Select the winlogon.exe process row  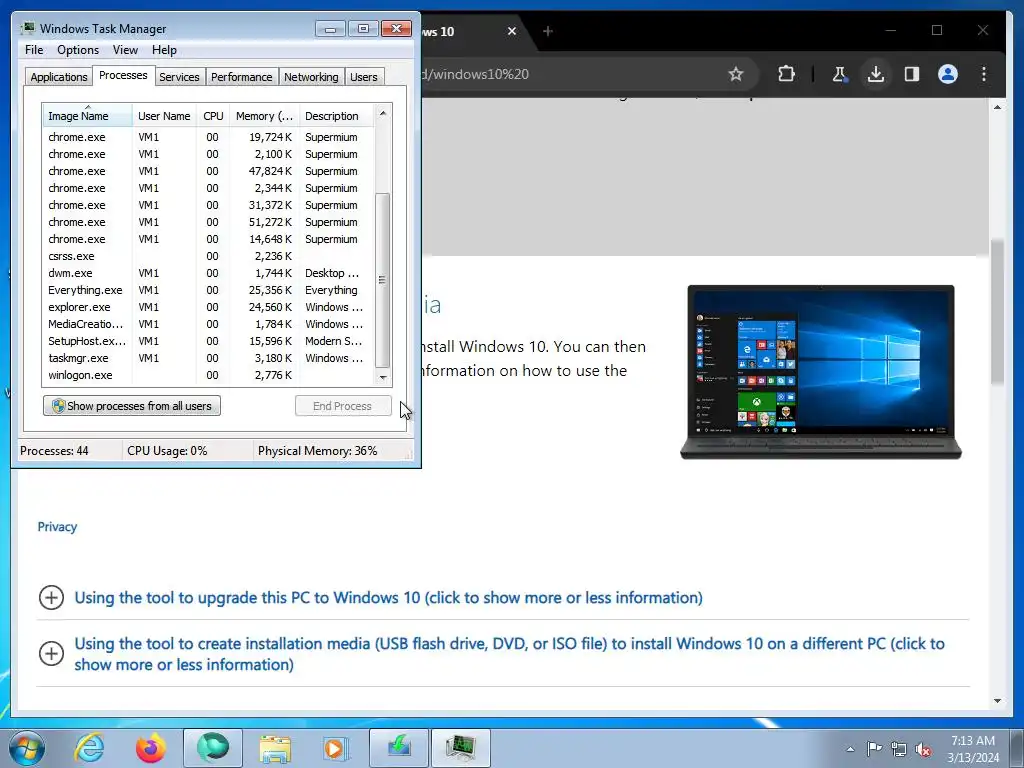208,375
